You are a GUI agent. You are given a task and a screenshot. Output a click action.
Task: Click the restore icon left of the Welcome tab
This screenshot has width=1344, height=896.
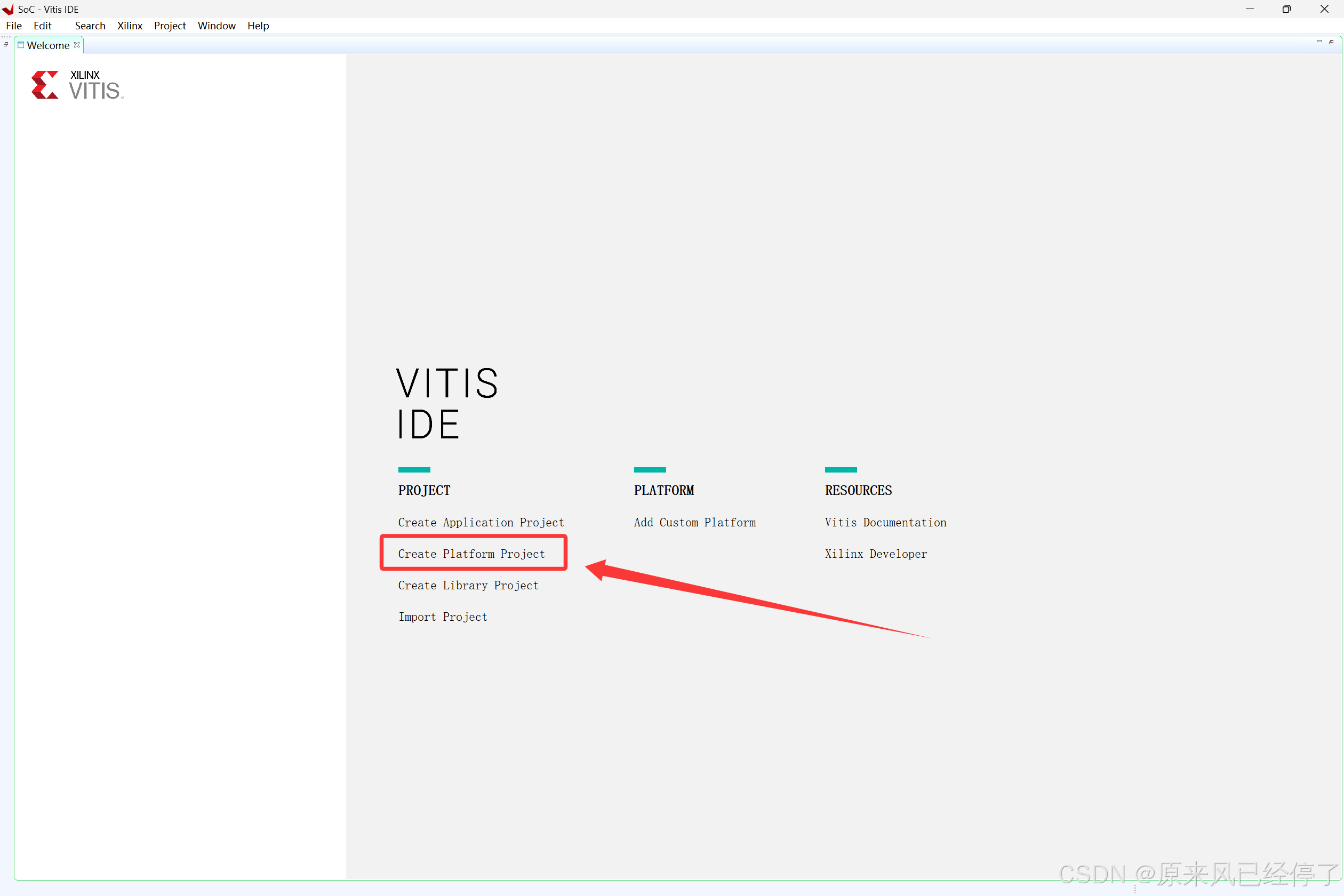[6, 44]
